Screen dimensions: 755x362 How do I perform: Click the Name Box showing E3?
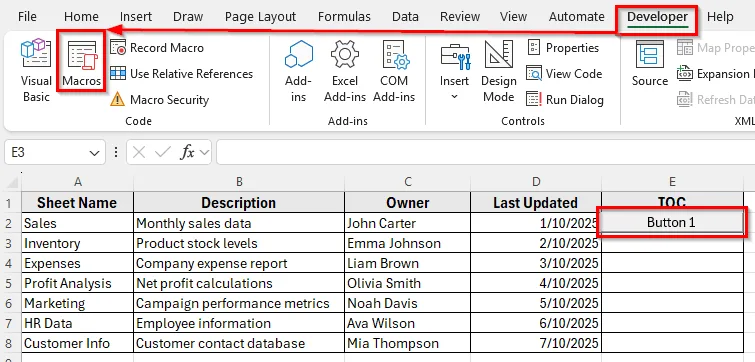(46, 153)
